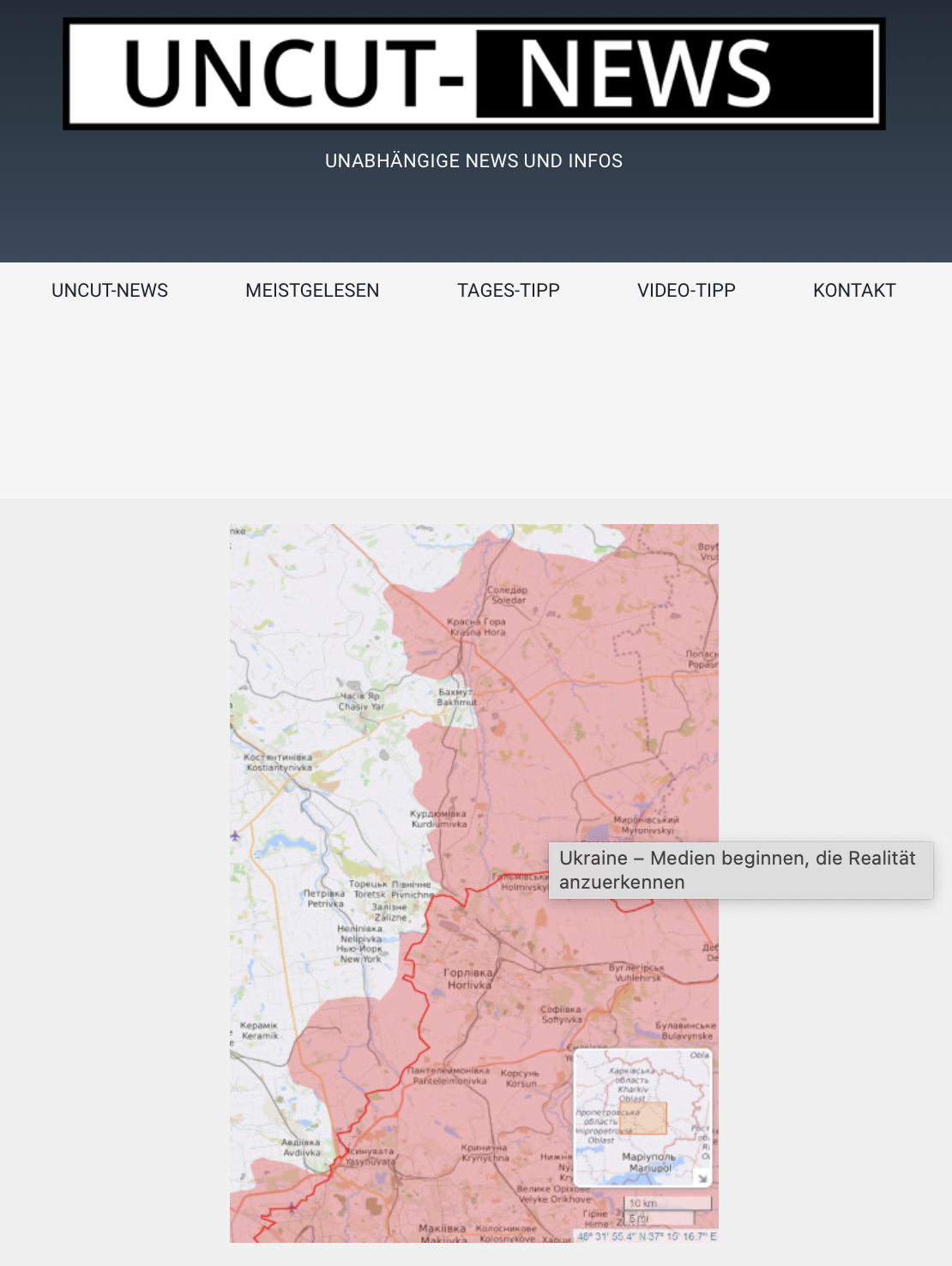
Task: Go to the TAGES-TIPP section
Action: click(x=508, y=291)
